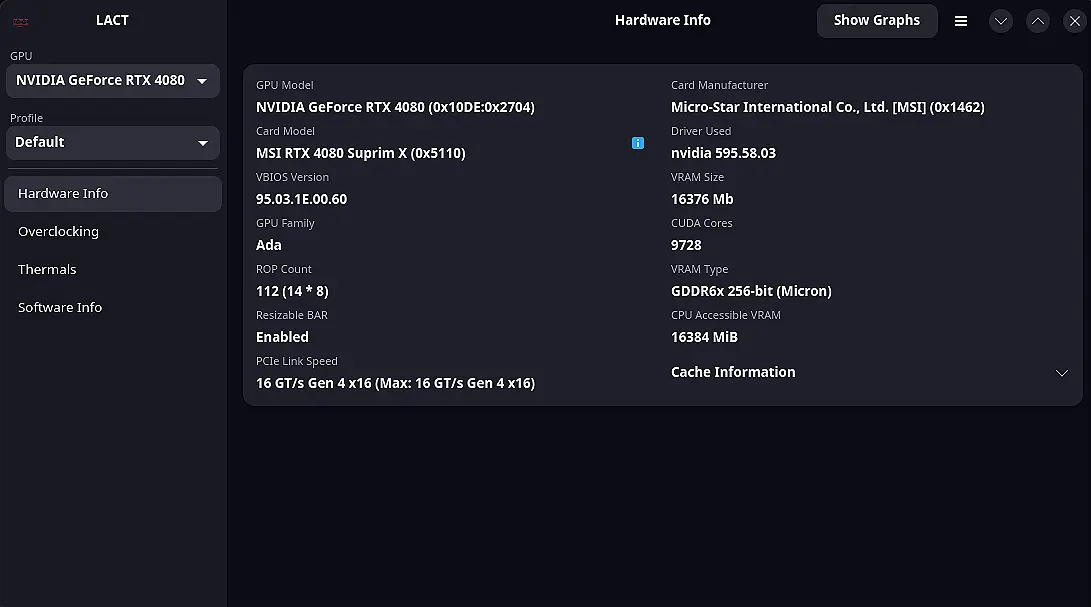Minimize window using the down-chevron button

(1001, 21)
